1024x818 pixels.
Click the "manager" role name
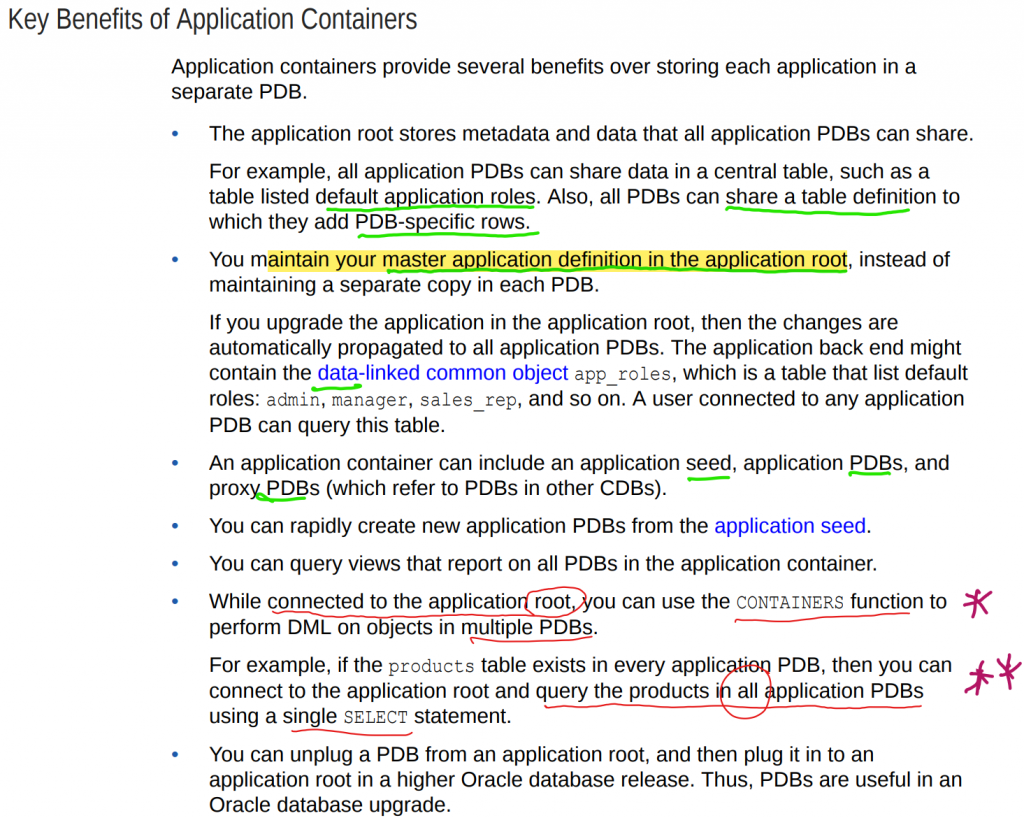pyautogui.click(x=371, y=399)
